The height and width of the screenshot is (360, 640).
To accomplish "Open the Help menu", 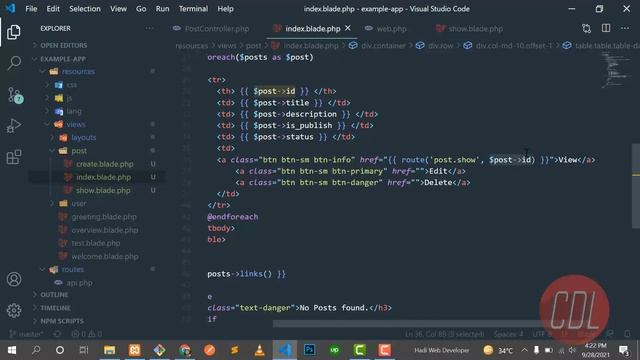I will pos(225,9).
